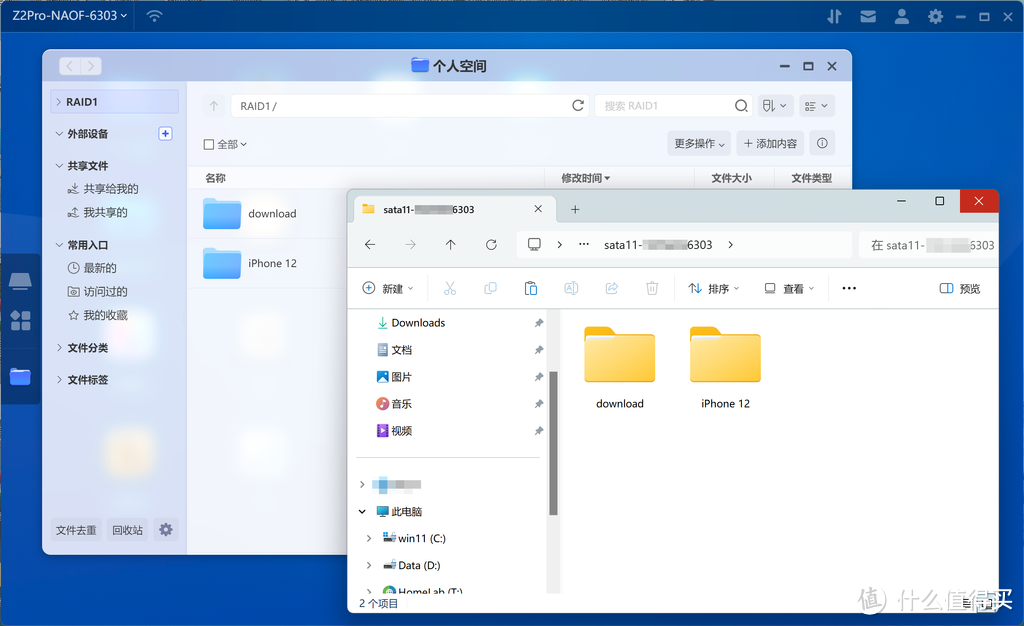Select the Cut icon in Explorer toolbar
The height and width of the screenshot is (626, 1024).
point(450,288)
